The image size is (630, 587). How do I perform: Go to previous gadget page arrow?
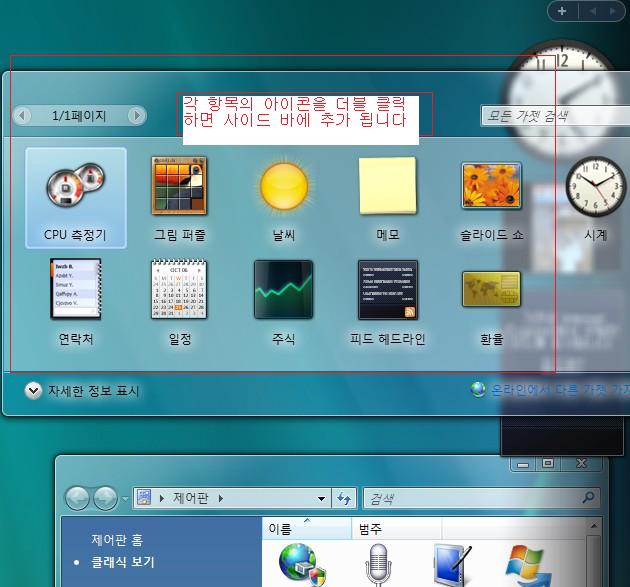pos(22,116)
